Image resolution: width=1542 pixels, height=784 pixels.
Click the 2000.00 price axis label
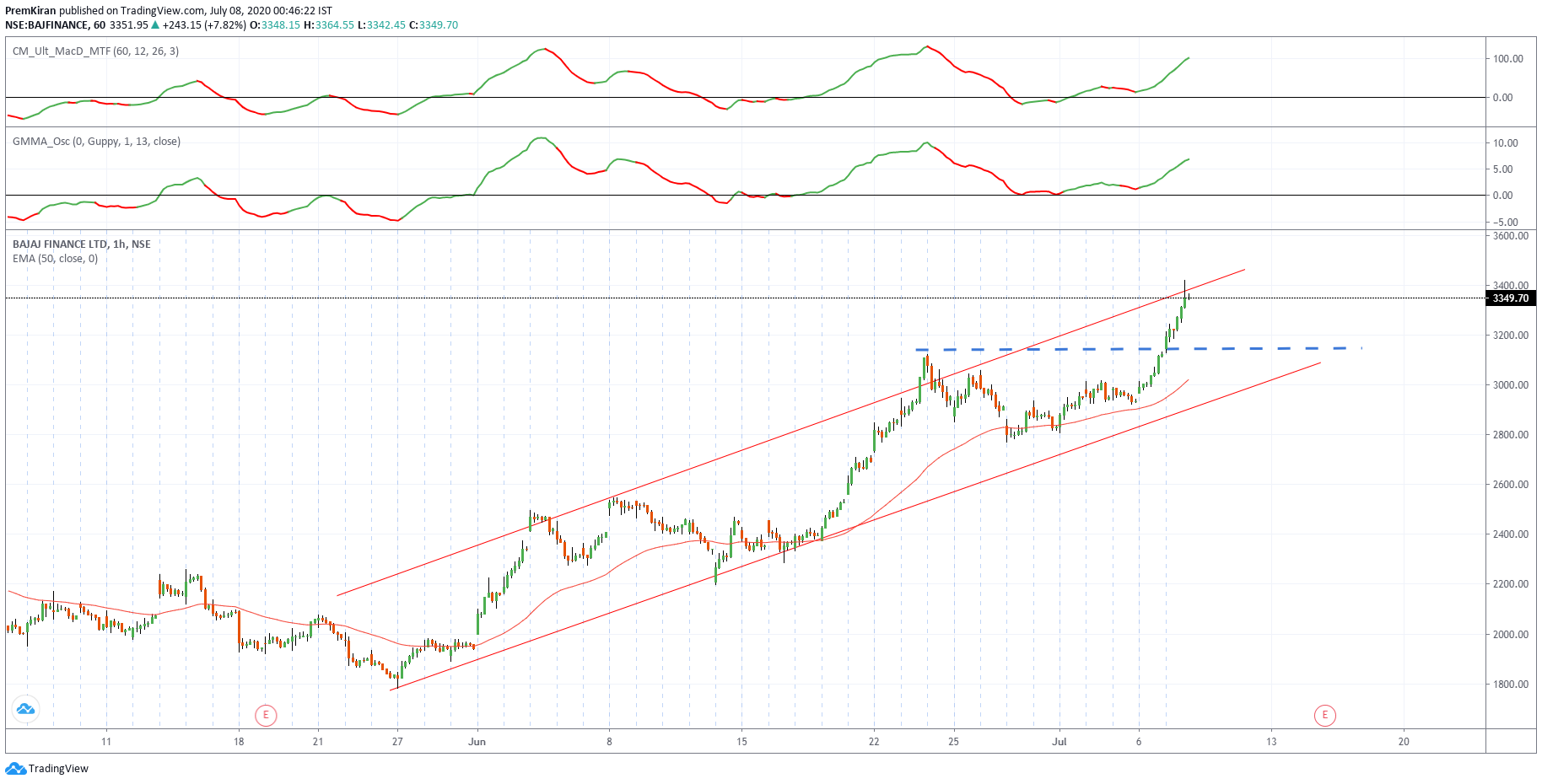click(1511, 635)
